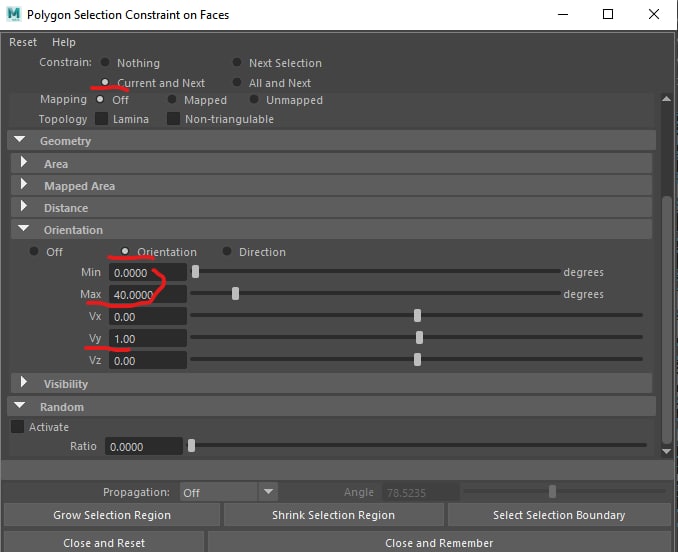Click the scrollbar down arrow
Image resolution: width=678 pixels, height=552 pixels.
click(666, 451)
